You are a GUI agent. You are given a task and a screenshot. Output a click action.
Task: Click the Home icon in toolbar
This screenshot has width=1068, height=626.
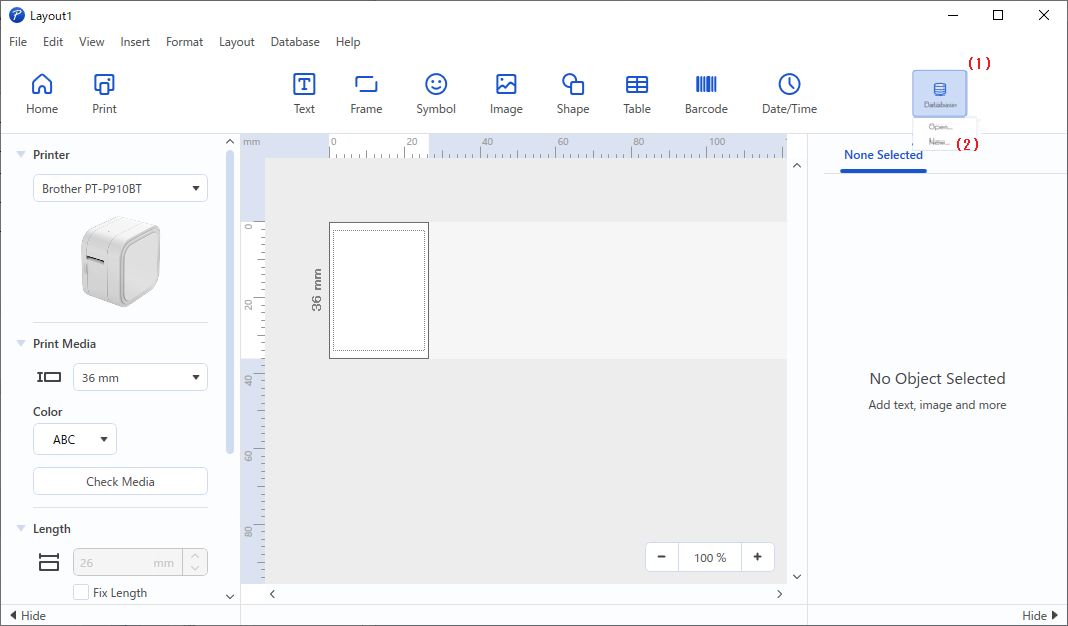[x=42, y=94]
